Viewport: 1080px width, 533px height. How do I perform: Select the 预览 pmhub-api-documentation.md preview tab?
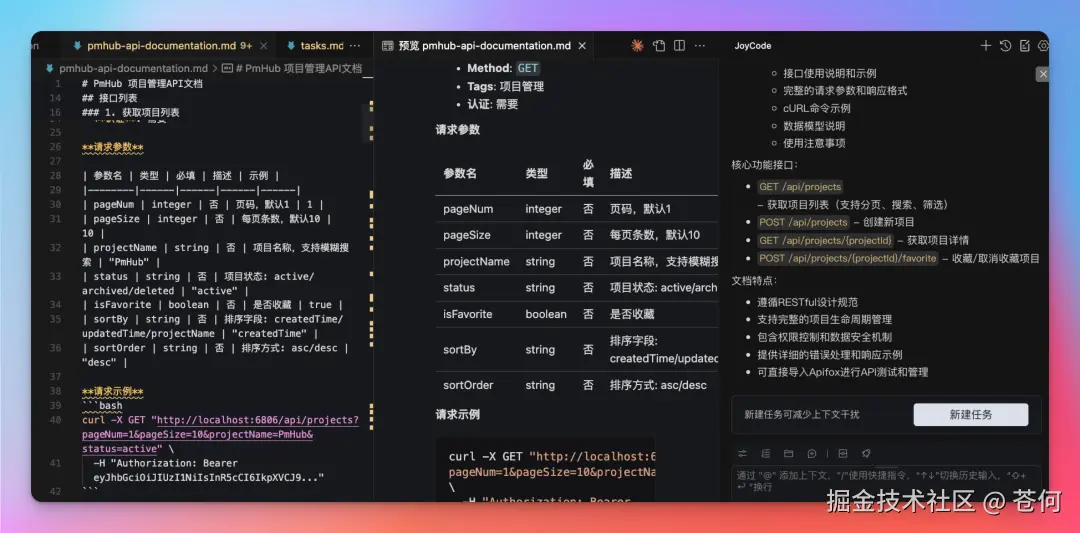485,46
